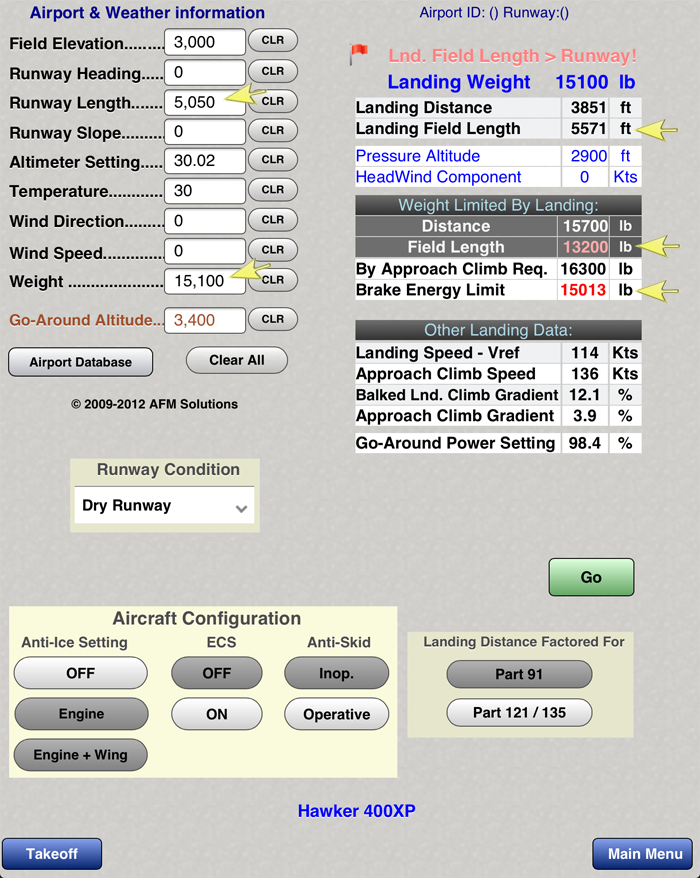Set Anti-Ice Setting to Engine + Wing
The width and height of the screenshot is (700, 878).
(81, 755)
